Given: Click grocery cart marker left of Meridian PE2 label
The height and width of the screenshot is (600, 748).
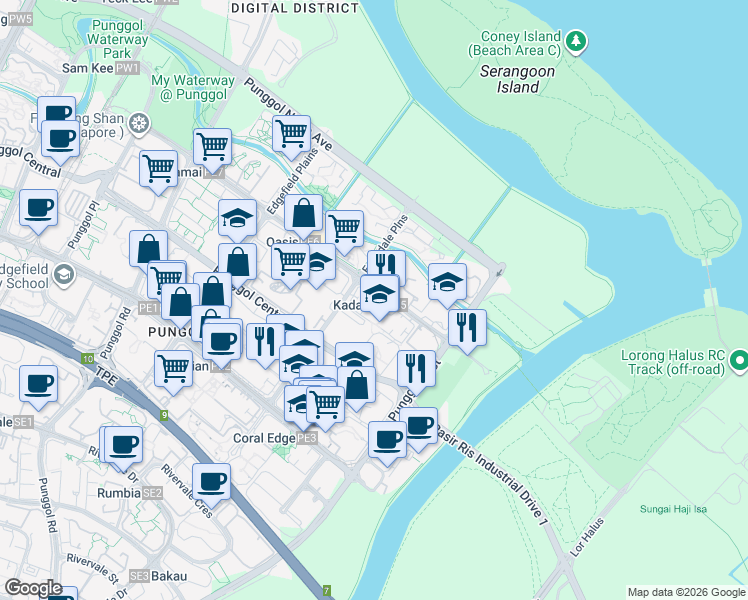Looking at the screenshot, I should coord(174,371).
